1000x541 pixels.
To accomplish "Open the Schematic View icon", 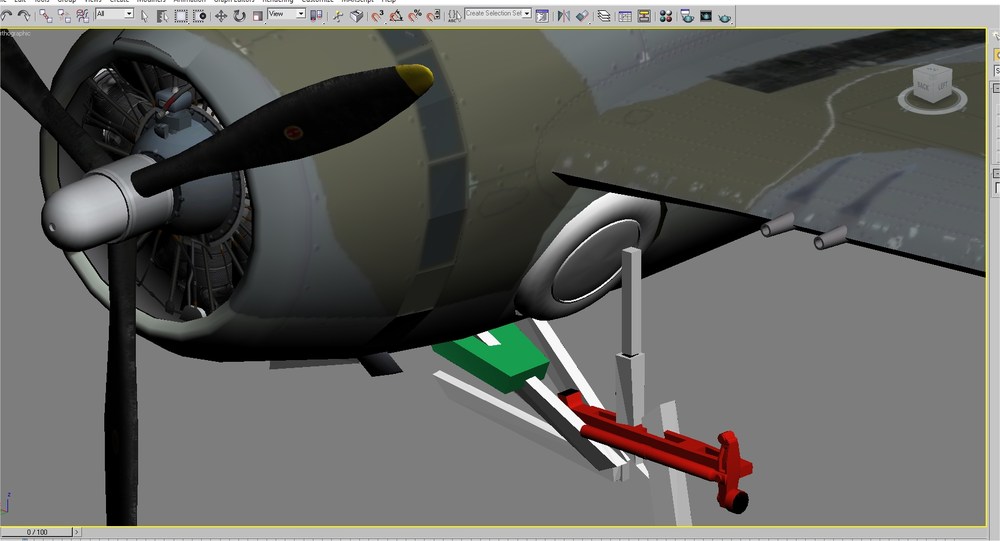I will coord(644,16).
